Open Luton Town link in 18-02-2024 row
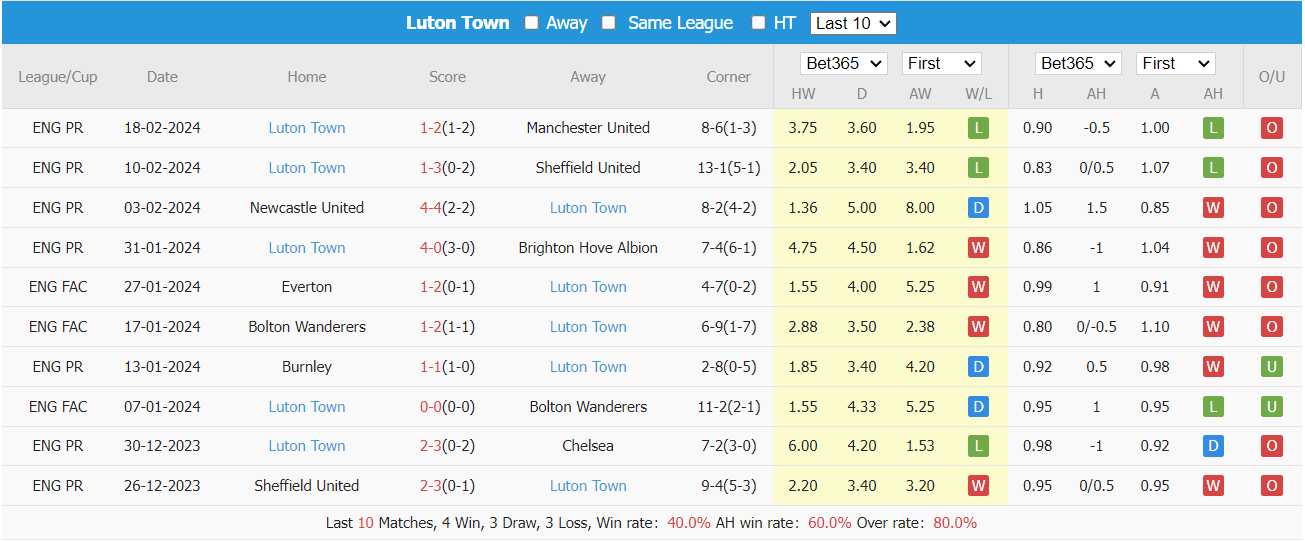The image size is (1305, 542). click(307, 128)
